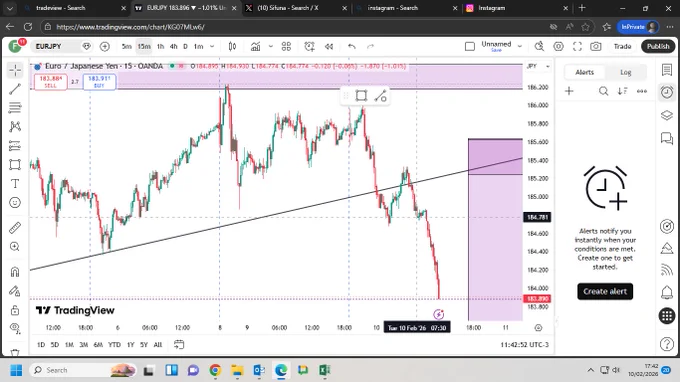Add a new alert with plus icon

coord(569,91)
